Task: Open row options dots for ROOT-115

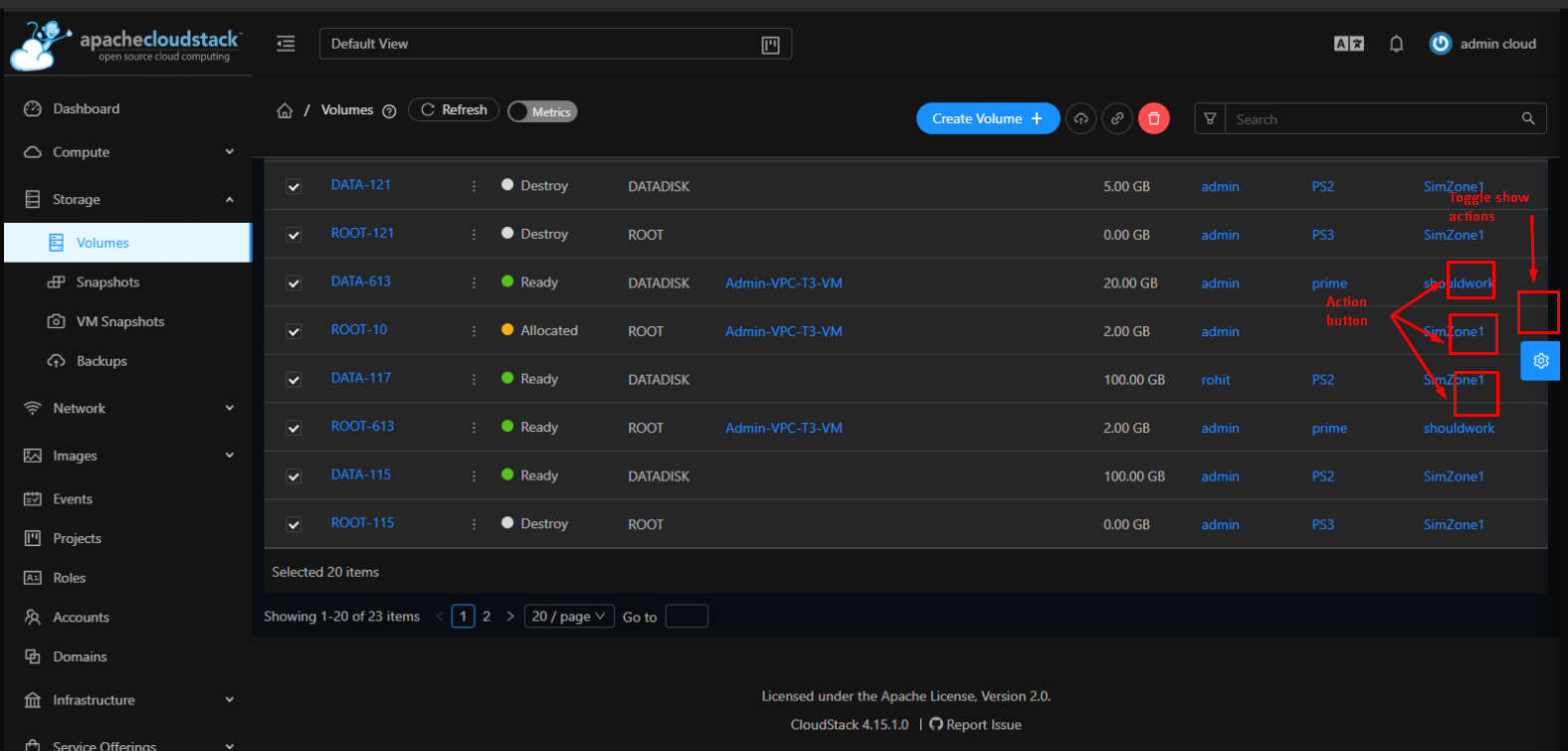Action: 474,524
